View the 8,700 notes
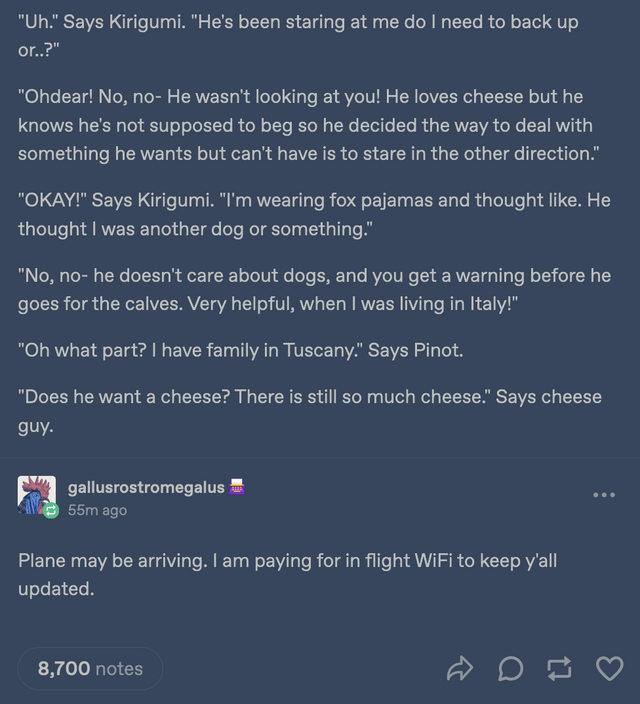The height and width of the screenshot is (704, 640). click(x=90, y=668)
